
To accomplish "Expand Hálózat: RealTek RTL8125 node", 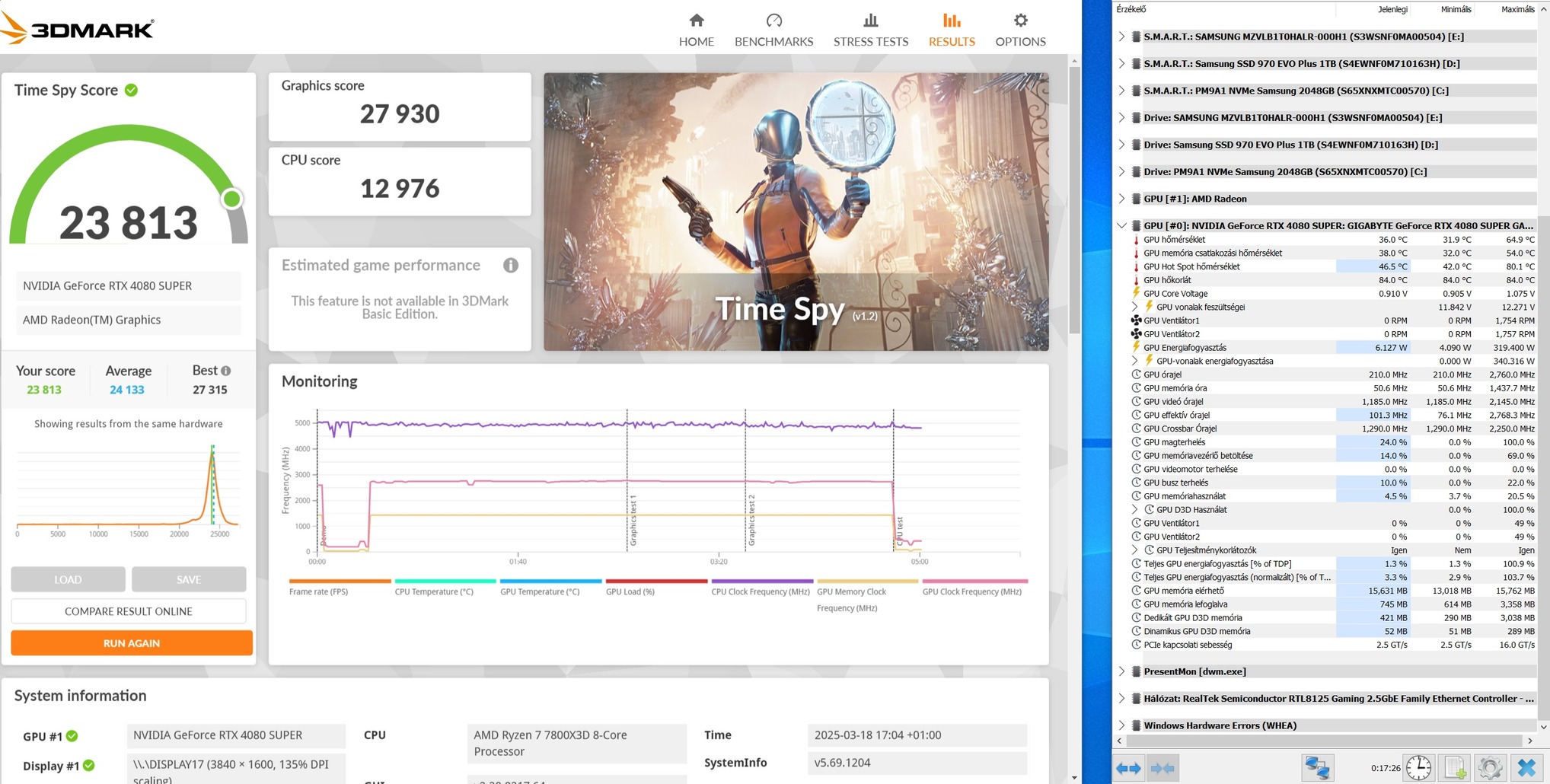I will click(x=1121, y=699).
